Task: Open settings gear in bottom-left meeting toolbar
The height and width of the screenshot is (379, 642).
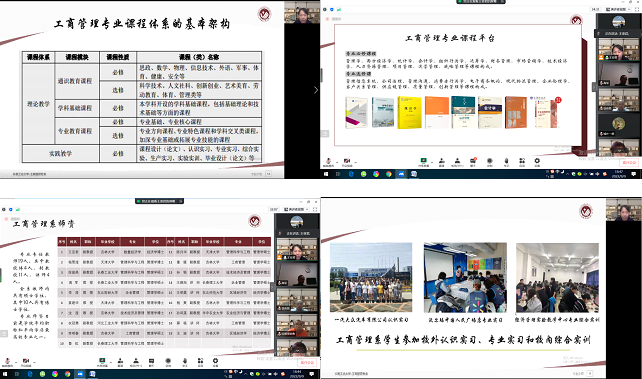Action: coord(215,361)
